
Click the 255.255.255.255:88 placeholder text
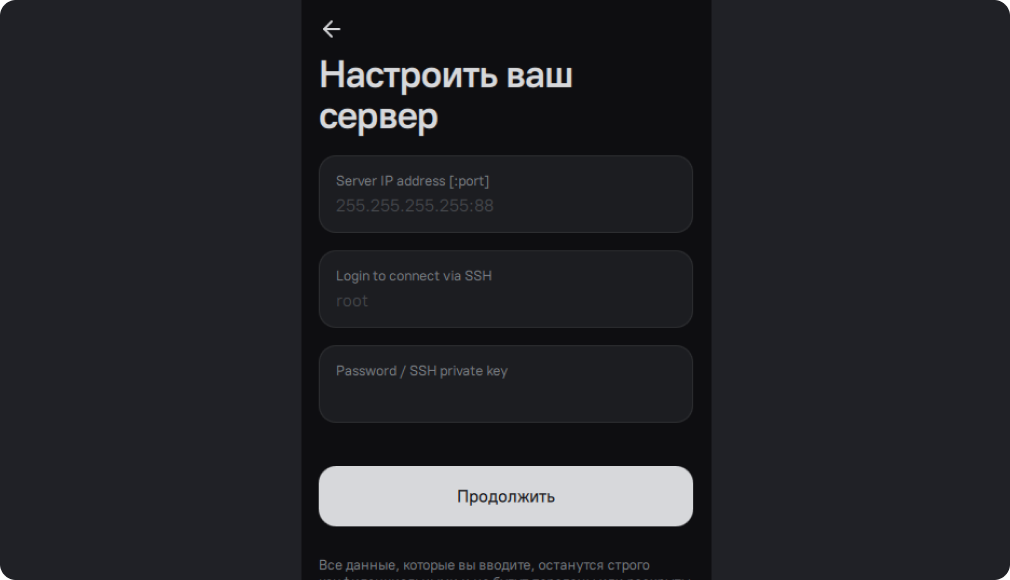tap(415, 206)
